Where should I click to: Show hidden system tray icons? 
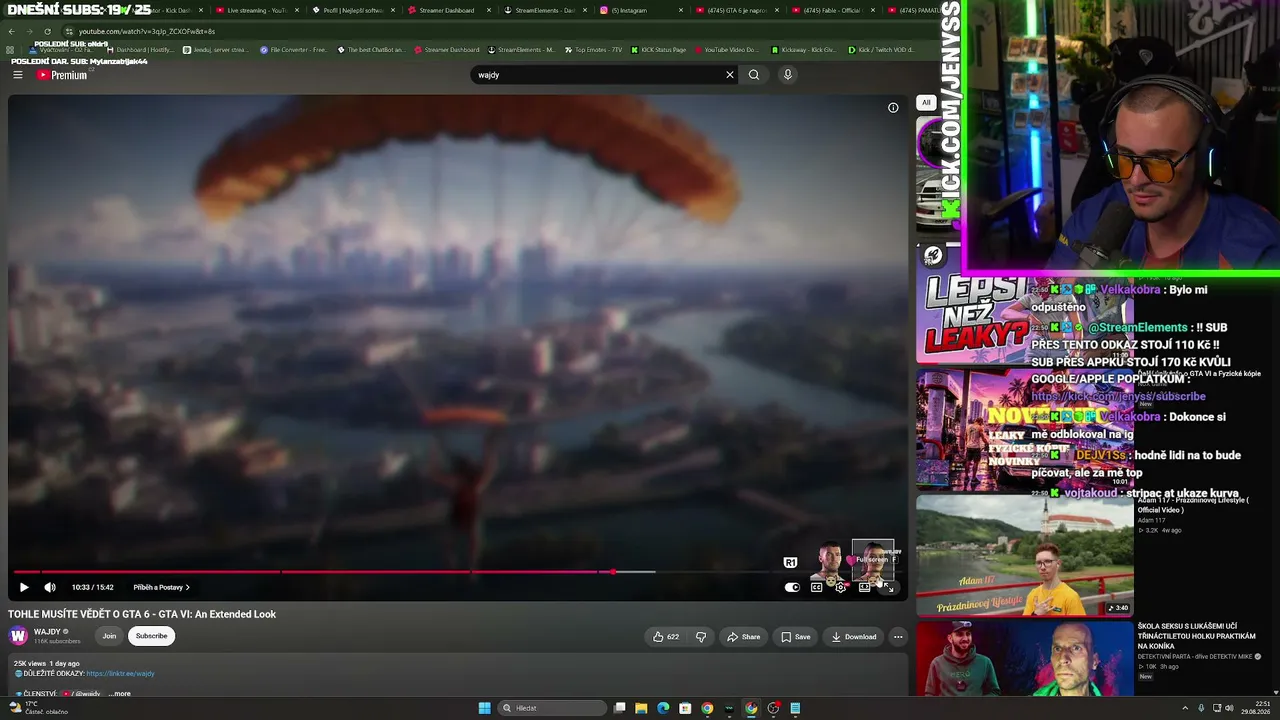(x=1185, y=708)
